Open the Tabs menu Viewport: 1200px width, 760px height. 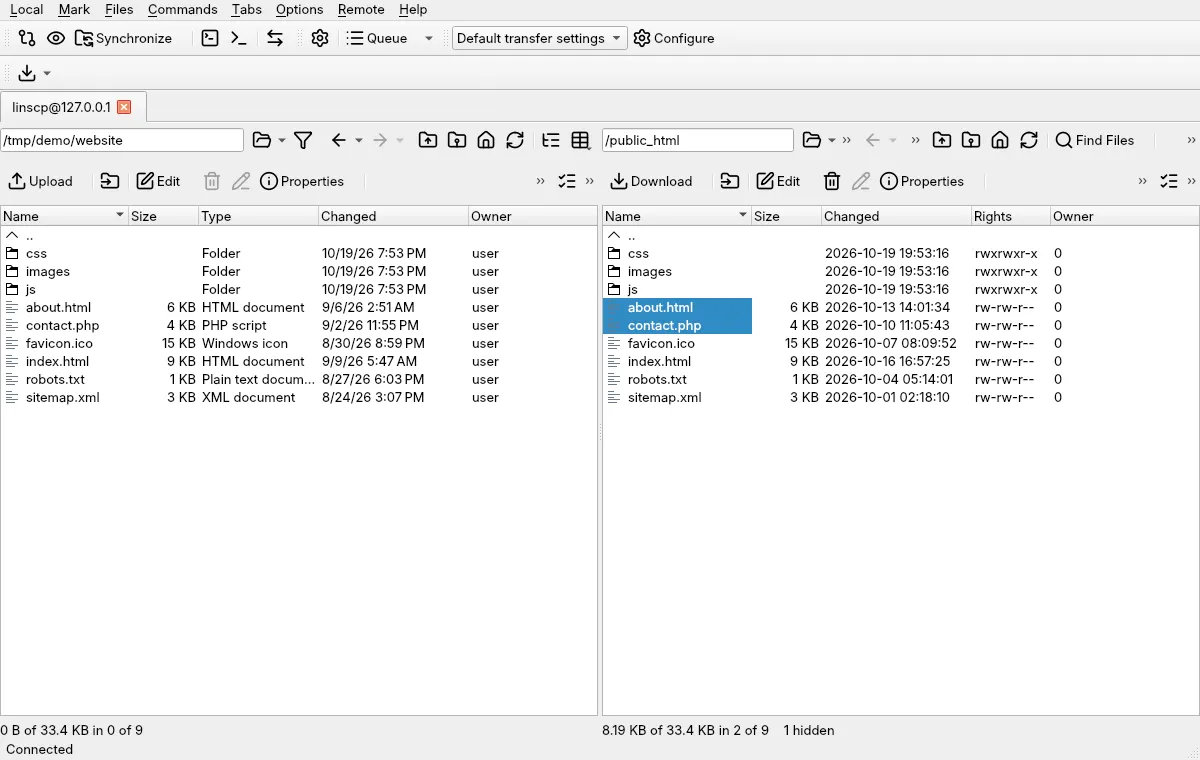[x=246, y=9]
